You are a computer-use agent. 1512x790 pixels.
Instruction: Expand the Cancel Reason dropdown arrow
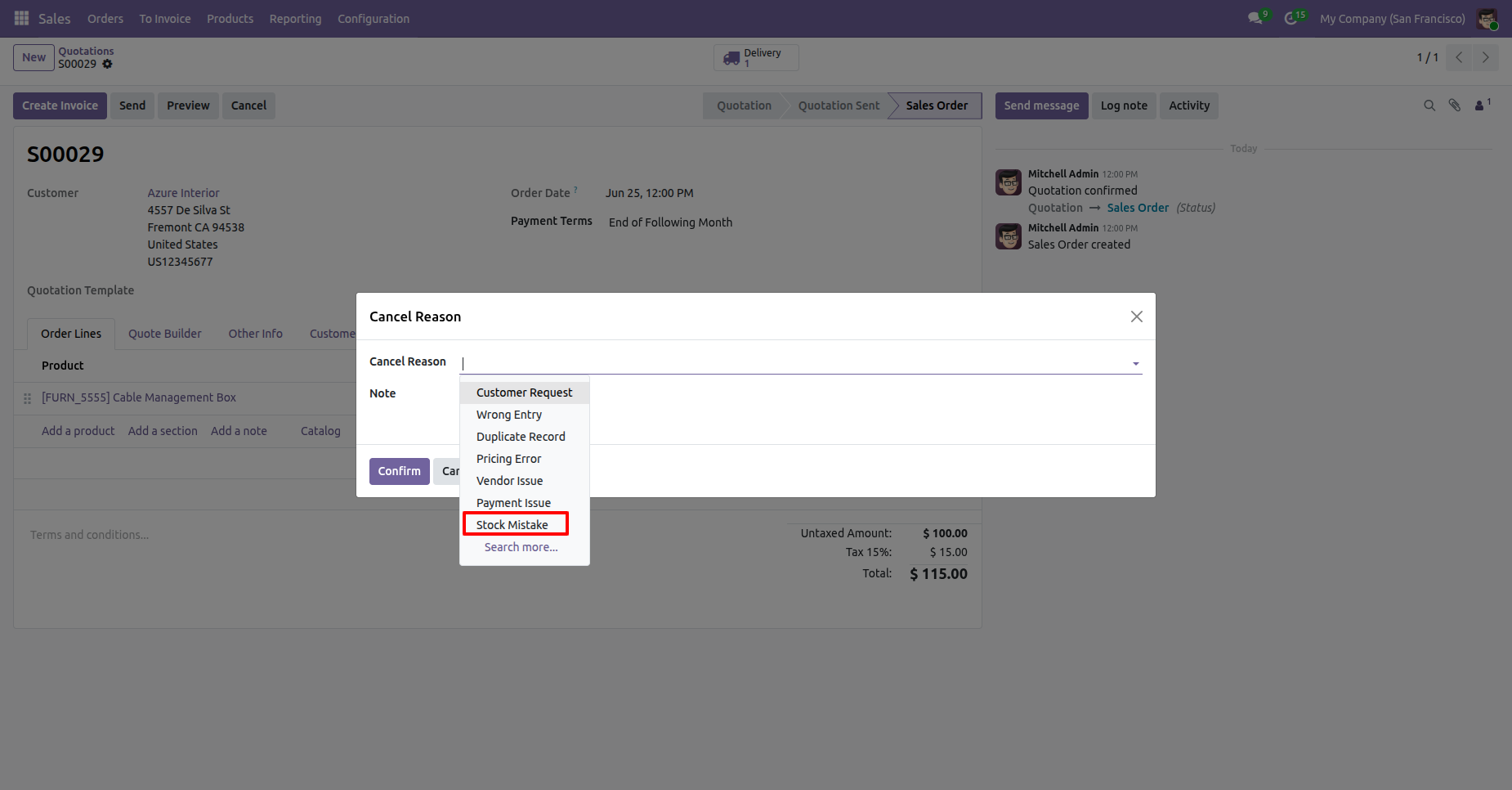tap(1135, 364)
